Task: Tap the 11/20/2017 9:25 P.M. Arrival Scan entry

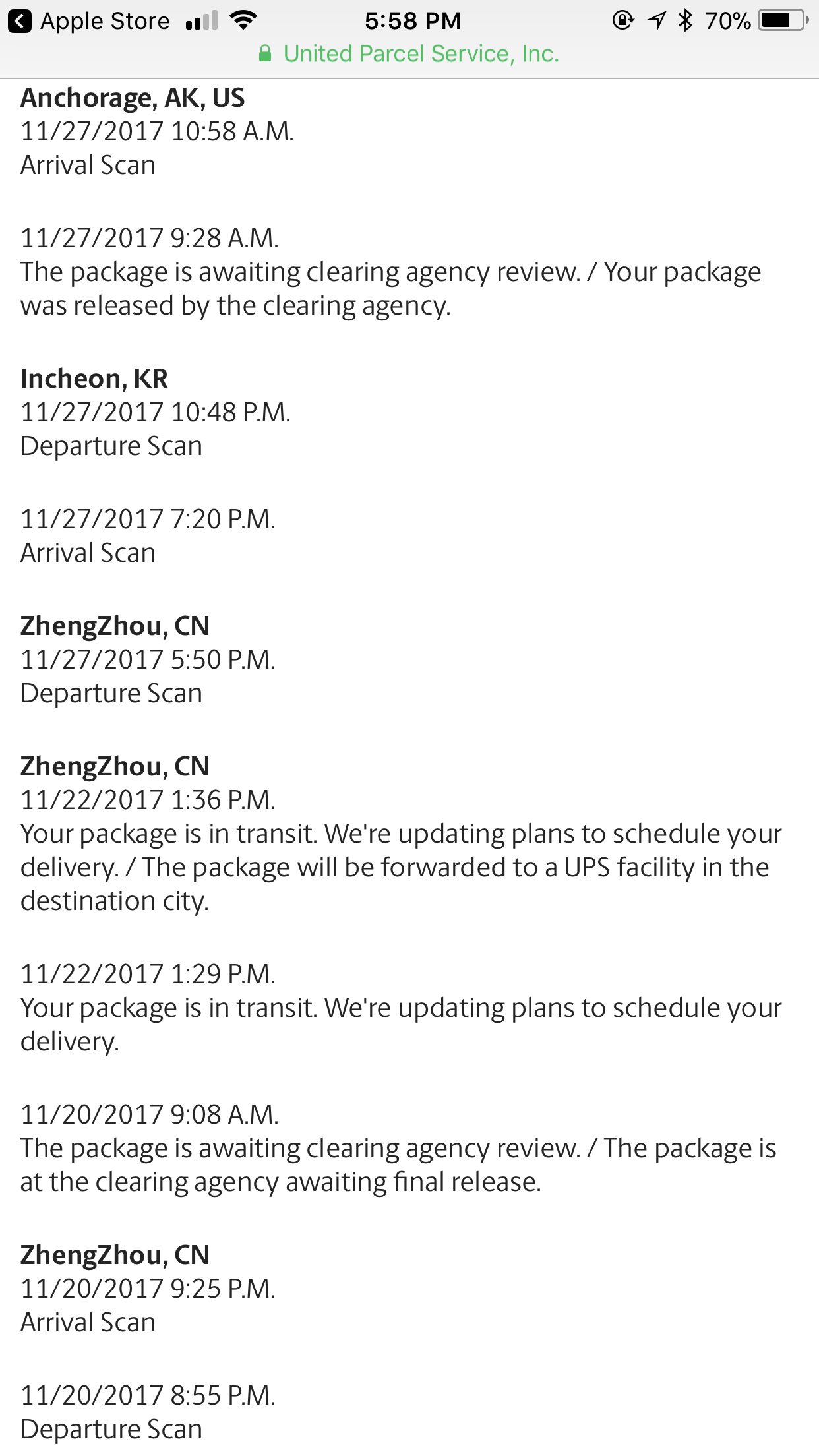Action: tap(148, 1306)
